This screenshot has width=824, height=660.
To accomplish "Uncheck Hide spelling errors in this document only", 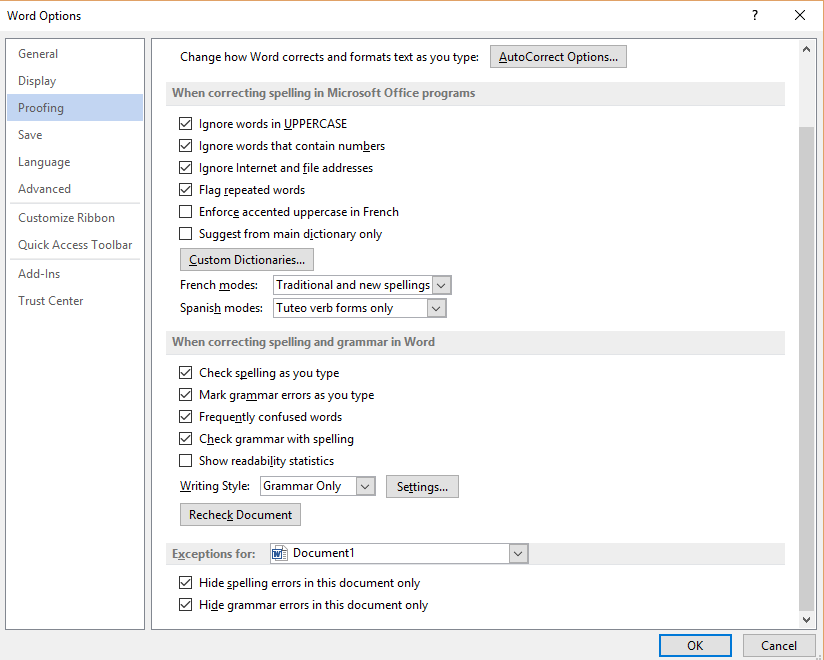I will (186, 582).
